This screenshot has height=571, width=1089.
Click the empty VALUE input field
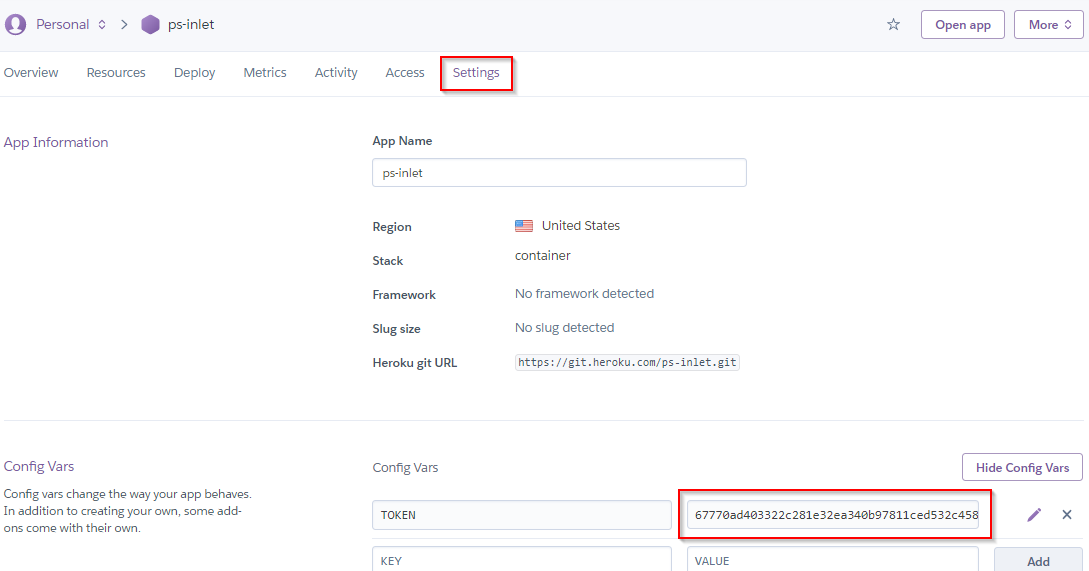click(833, 559)
